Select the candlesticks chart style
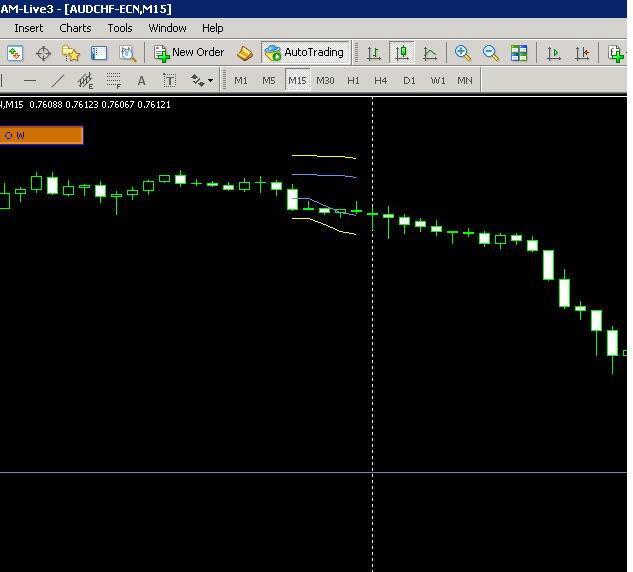Screen dimensions: 633x572 [402, 53]
